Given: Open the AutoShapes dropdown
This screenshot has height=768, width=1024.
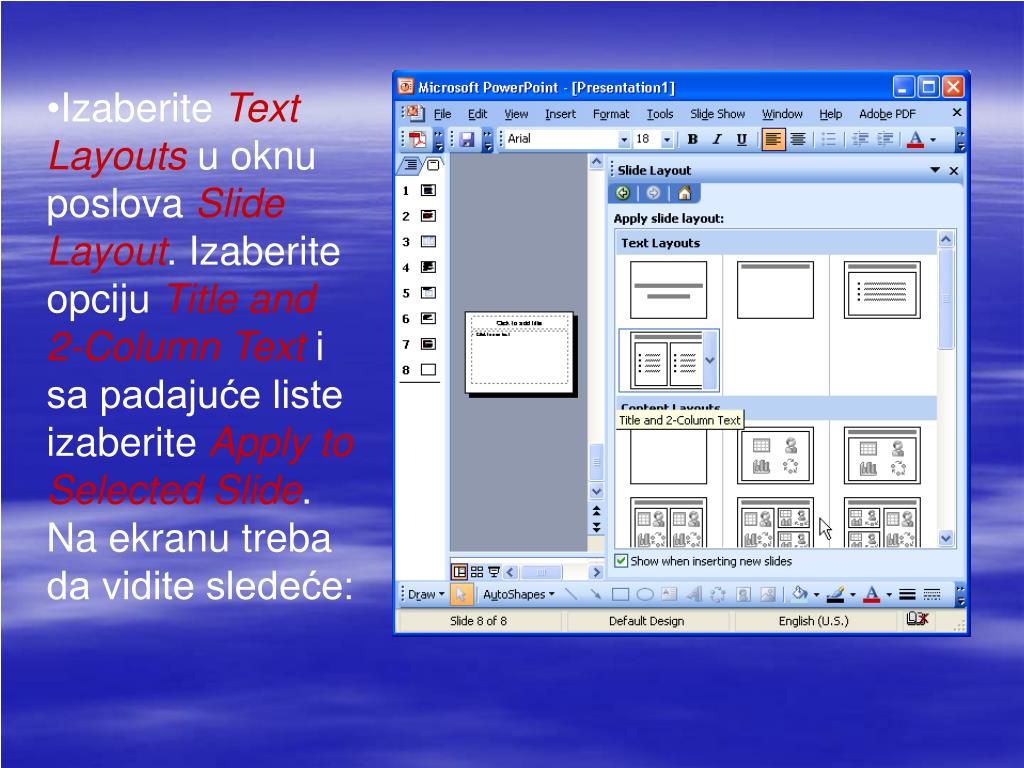Looking at the screenshot, I should [519, 594].
